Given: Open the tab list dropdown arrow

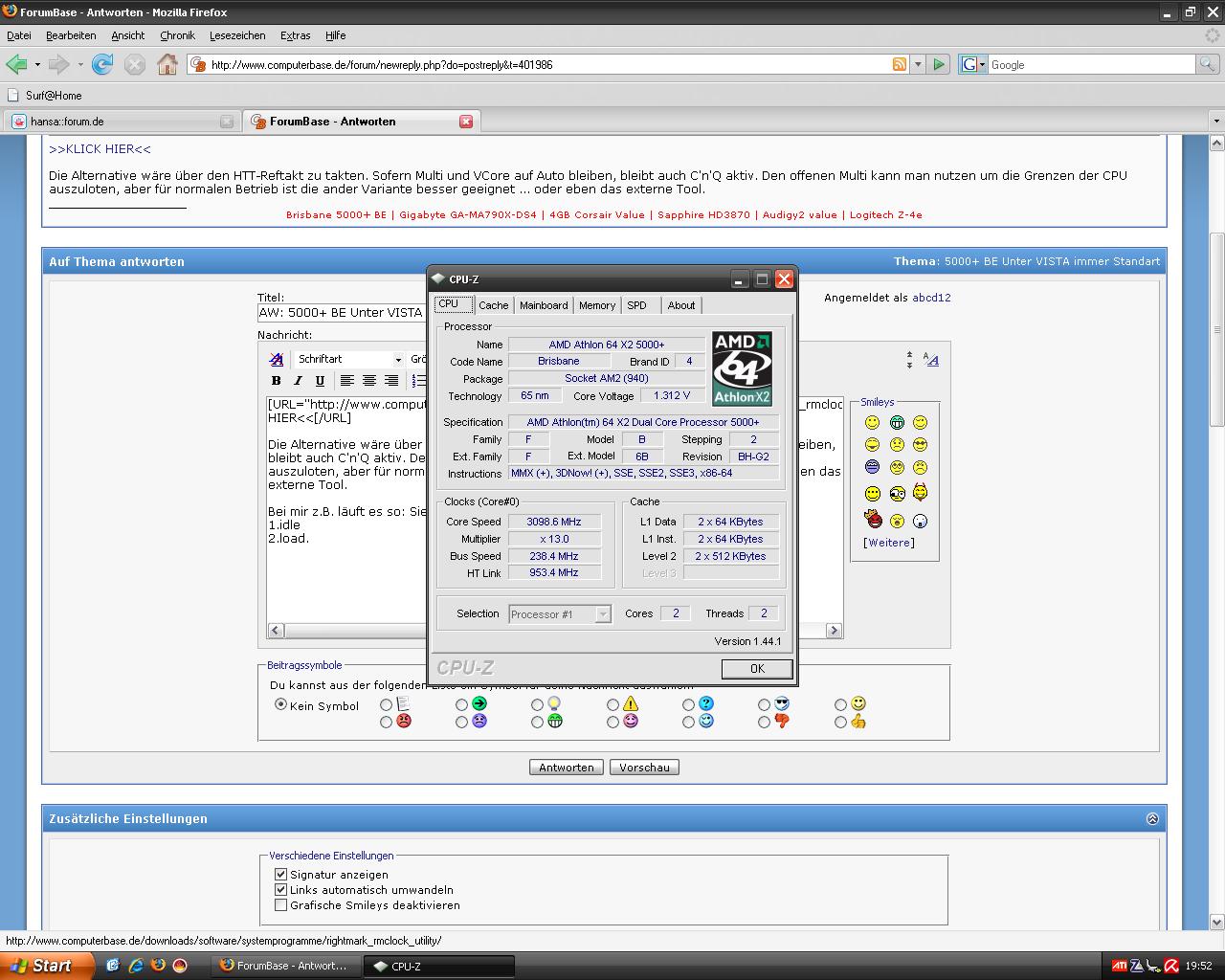Looking at the screenshot, I should click(x=1215, y=122).
